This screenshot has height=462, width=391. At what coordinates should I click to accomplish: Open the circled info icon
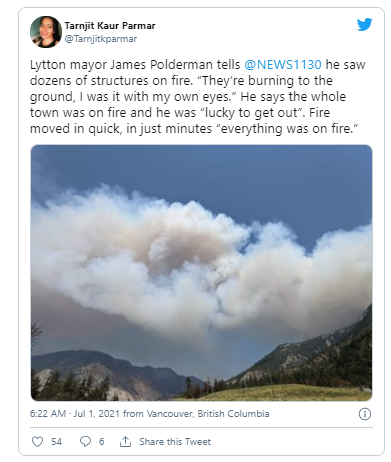click(365, 414)
